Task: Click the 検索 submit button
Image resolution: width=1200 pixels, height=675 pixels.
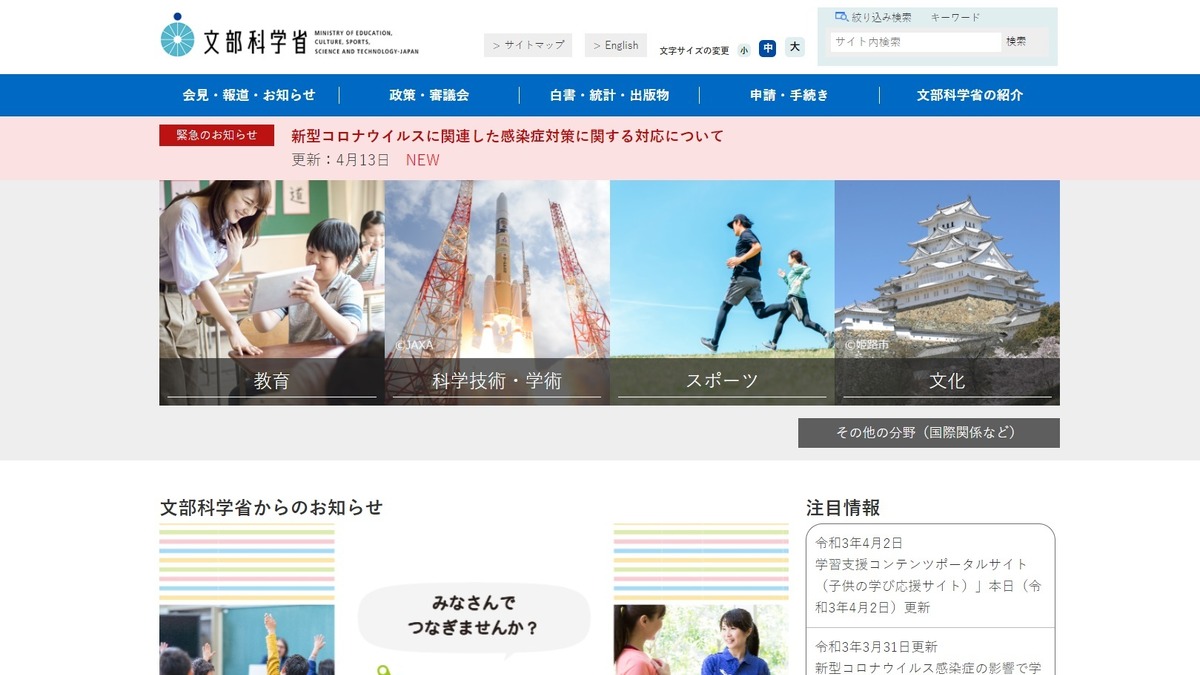Action: pos(1016,42)
